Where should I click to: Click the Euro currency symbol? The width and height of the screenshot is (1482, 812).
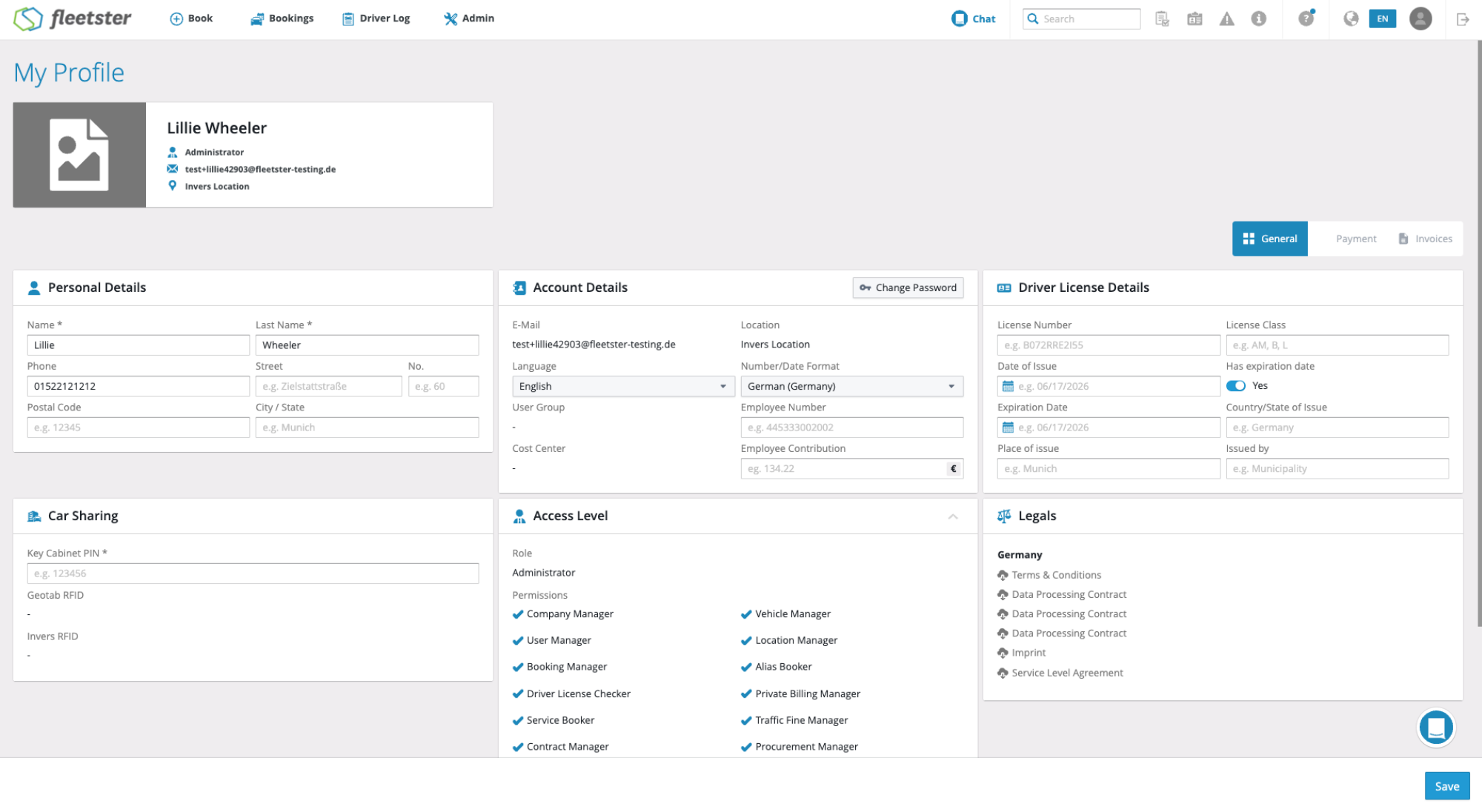(x=954, y=468)
